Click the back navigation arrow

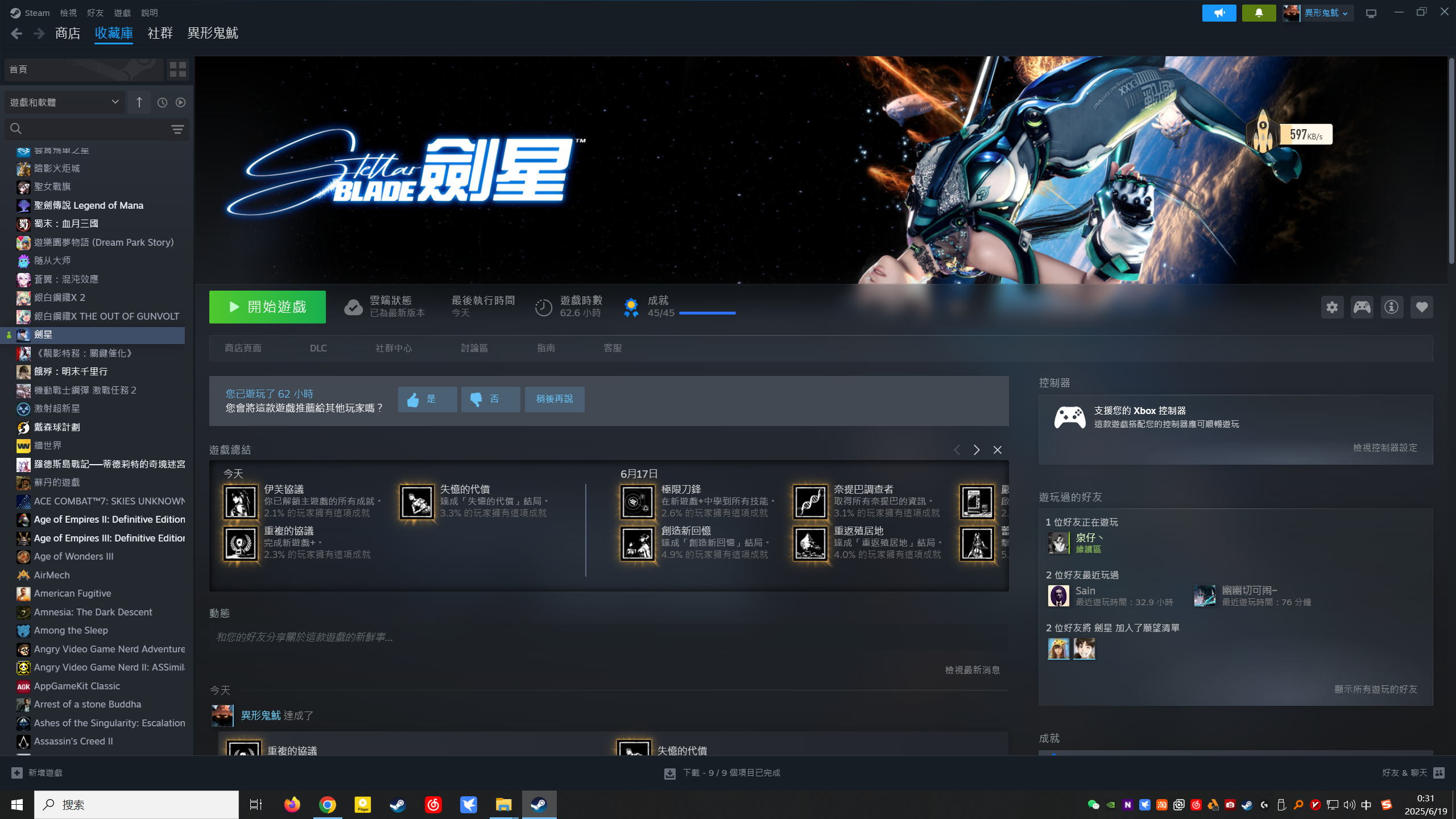[16, 34]
